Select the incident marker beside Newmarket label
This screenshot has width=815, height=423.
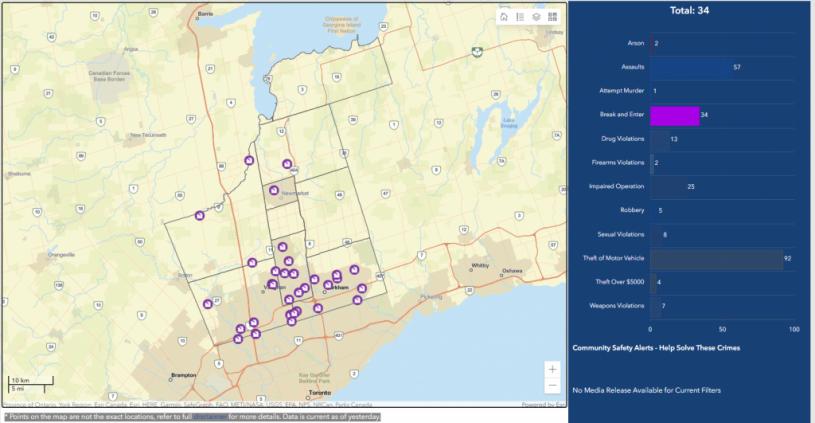tap(274, 188)
